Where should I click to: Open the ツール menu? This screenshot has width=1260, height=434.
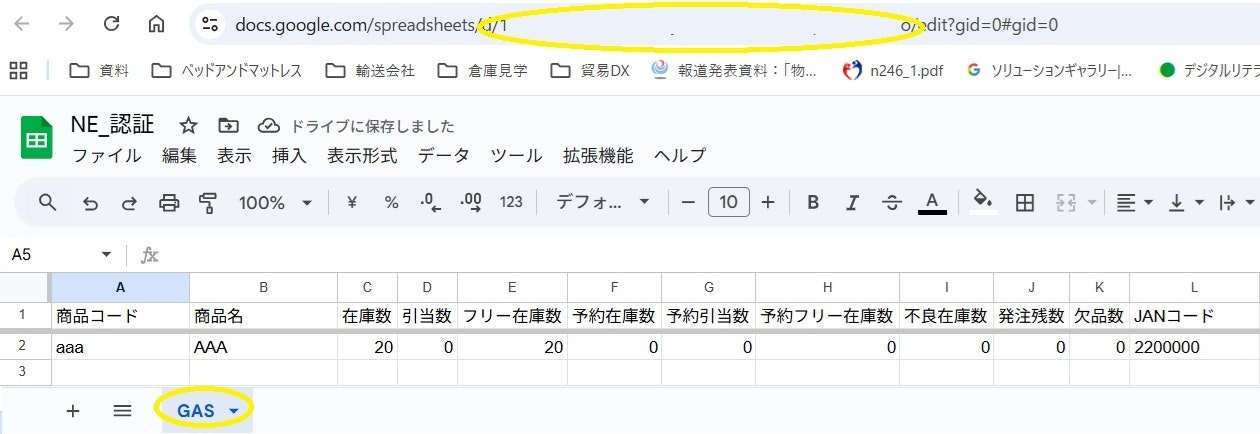pos(516,156)
